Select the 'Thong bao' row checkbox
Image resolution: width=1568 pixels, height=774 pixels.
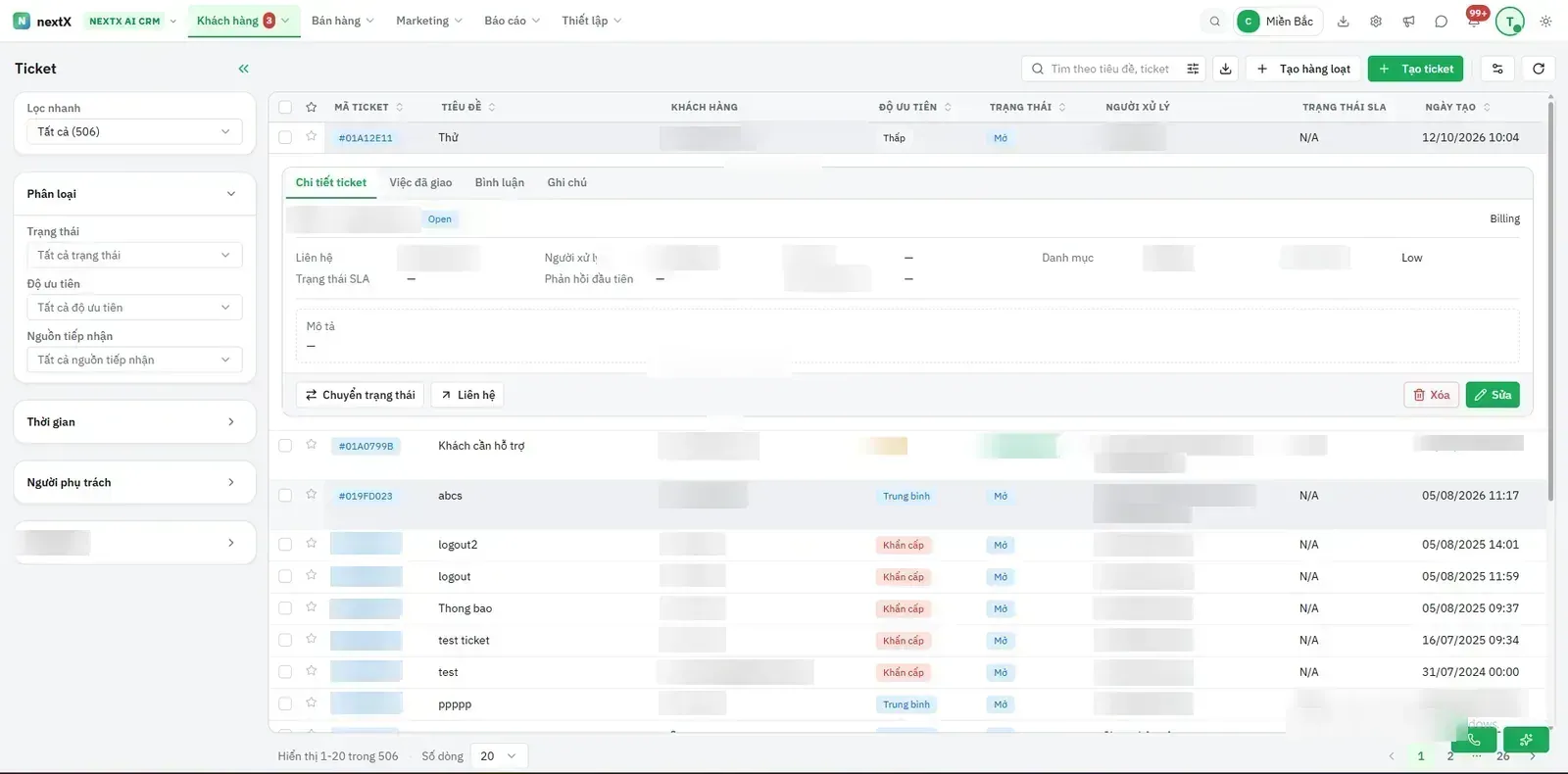(x=285, y=608)
